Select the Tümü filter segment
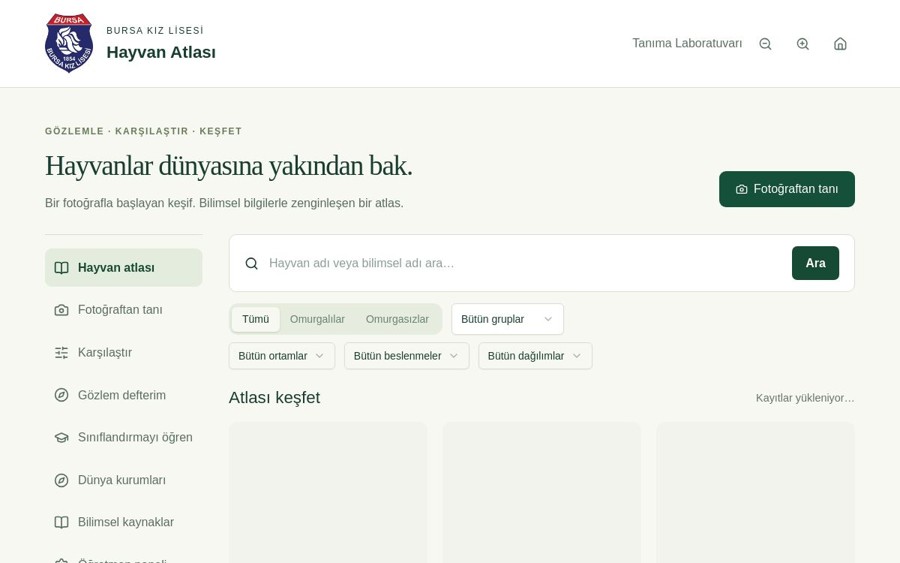Screen dimensions: 900x563 255,319
